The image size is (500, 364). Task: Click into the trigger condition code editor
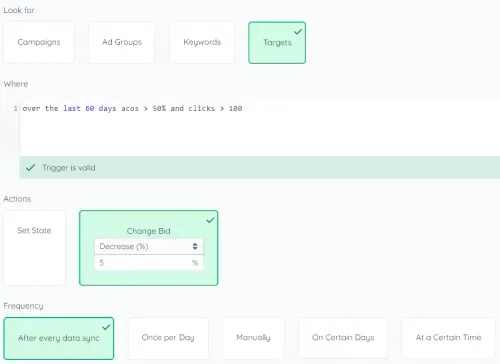pyautogui.click(x=260, y=128)
